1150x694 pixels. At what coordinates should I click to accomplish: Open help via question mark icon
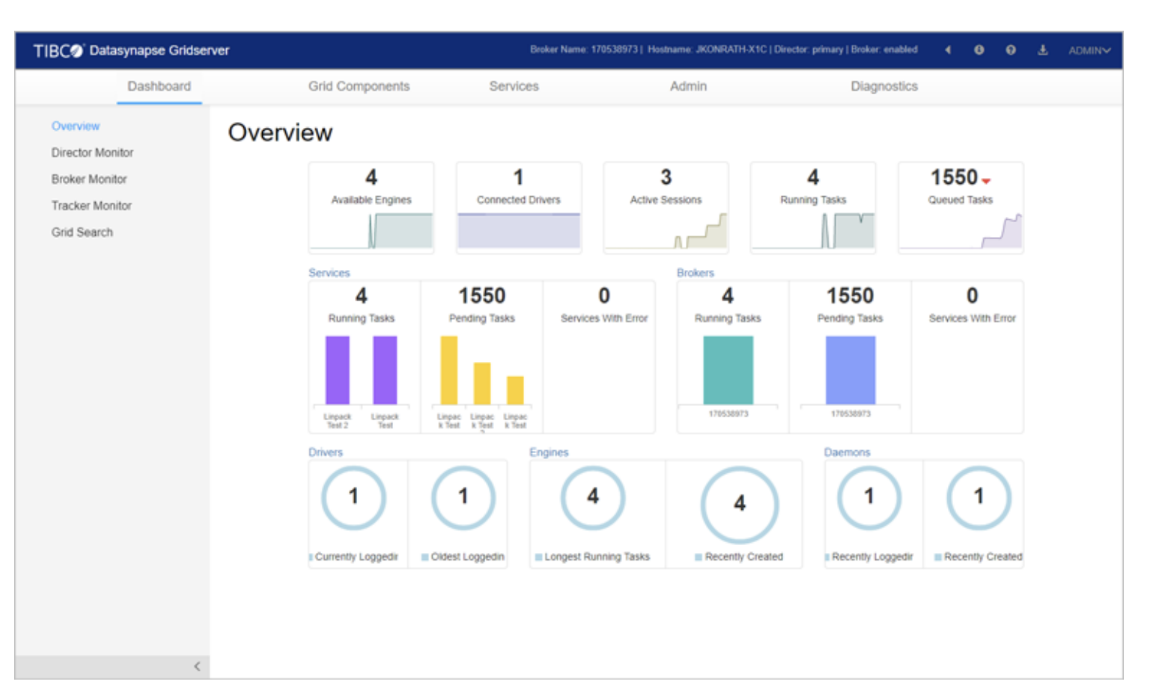[1010, 51]
